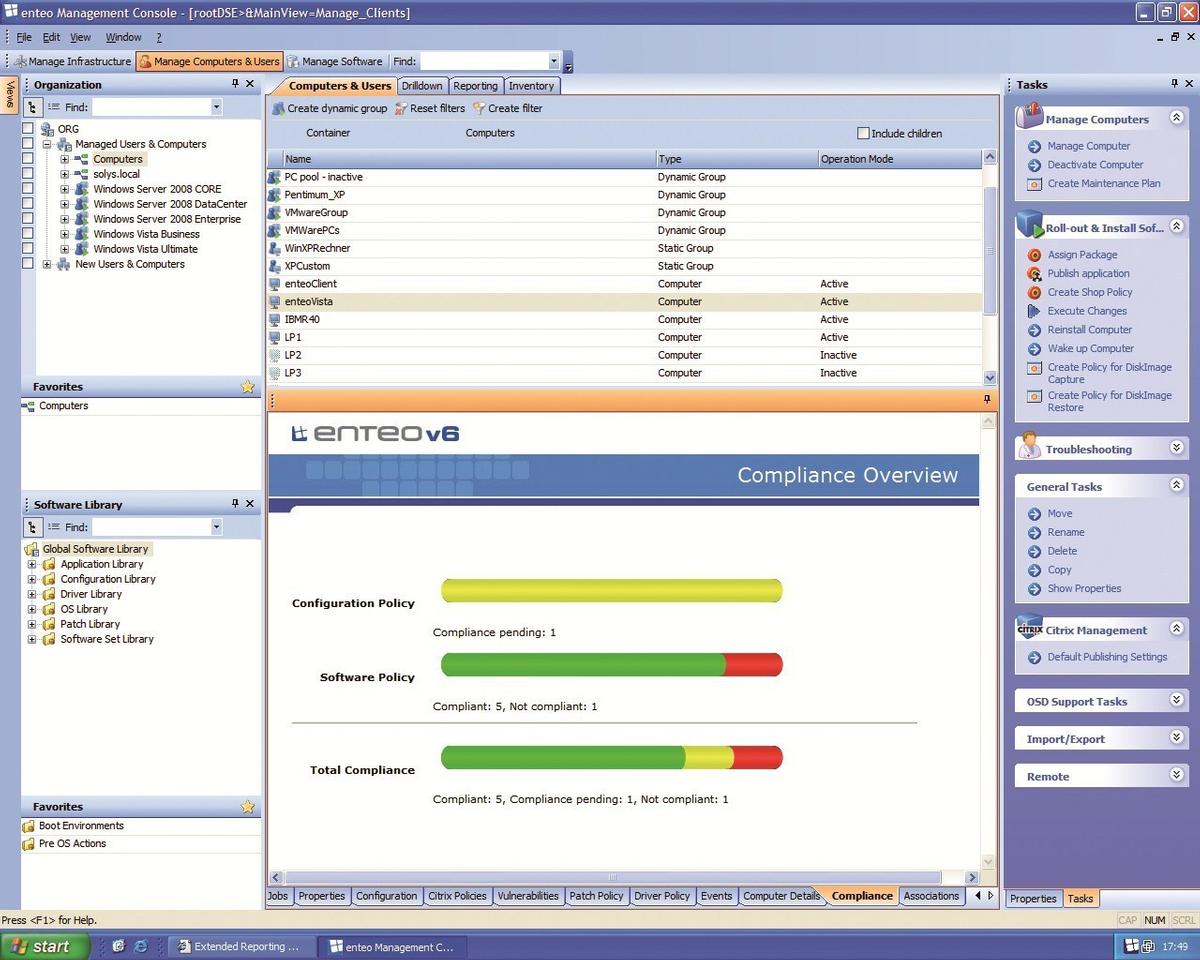Expand the Import/Export task section
Viewport: 1200px width, 960px height.
[1177, 737]
